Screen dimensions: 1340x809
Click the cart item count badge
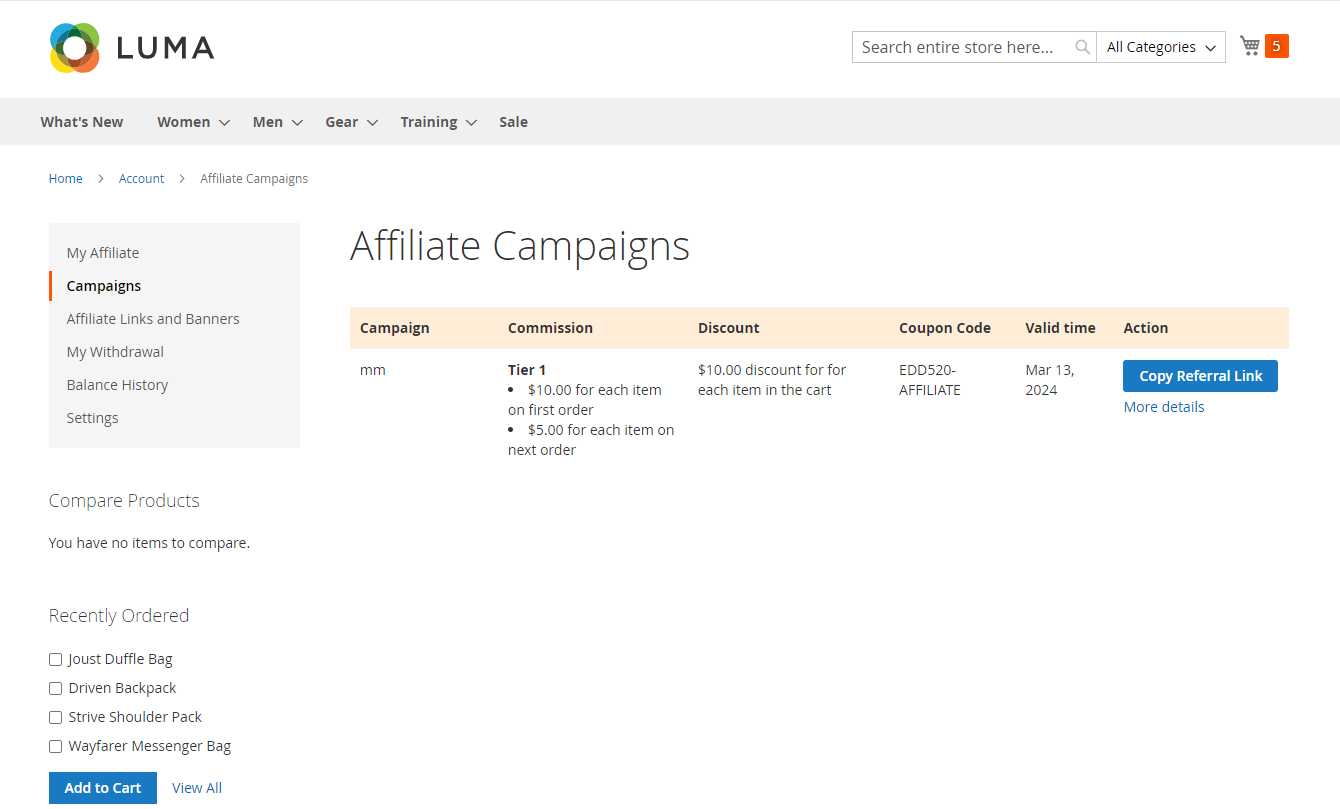click(1276, 46)
